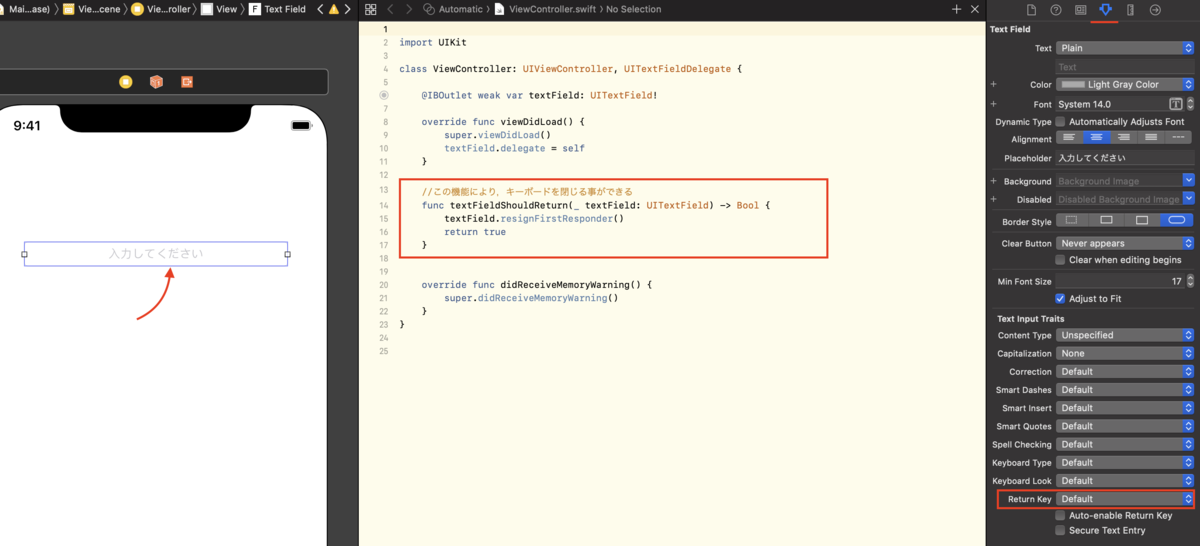Open the Quick Help inspector

1056,9
